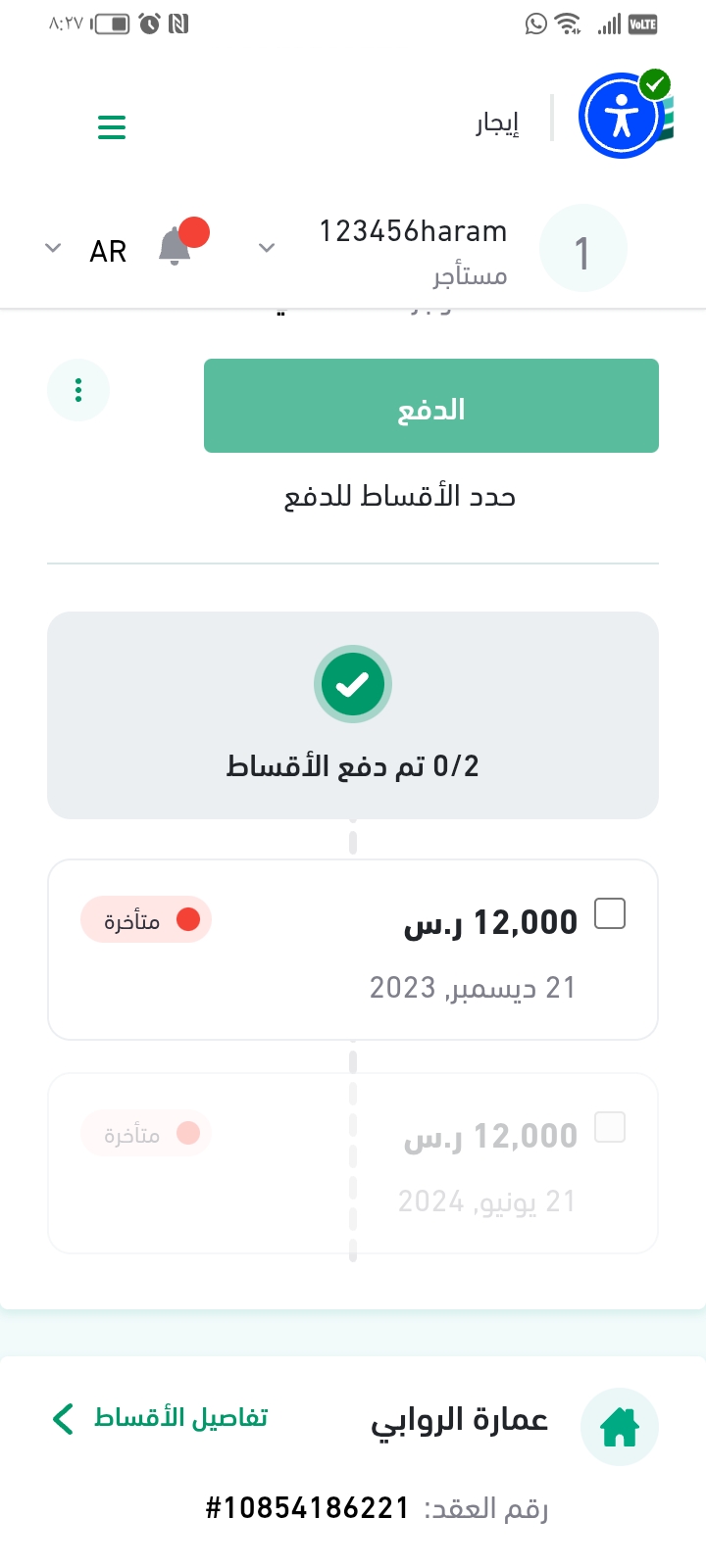Open the عمارة الروابي property title
The width and height of the screenshot is (706, 1568).
point(459,1420)
